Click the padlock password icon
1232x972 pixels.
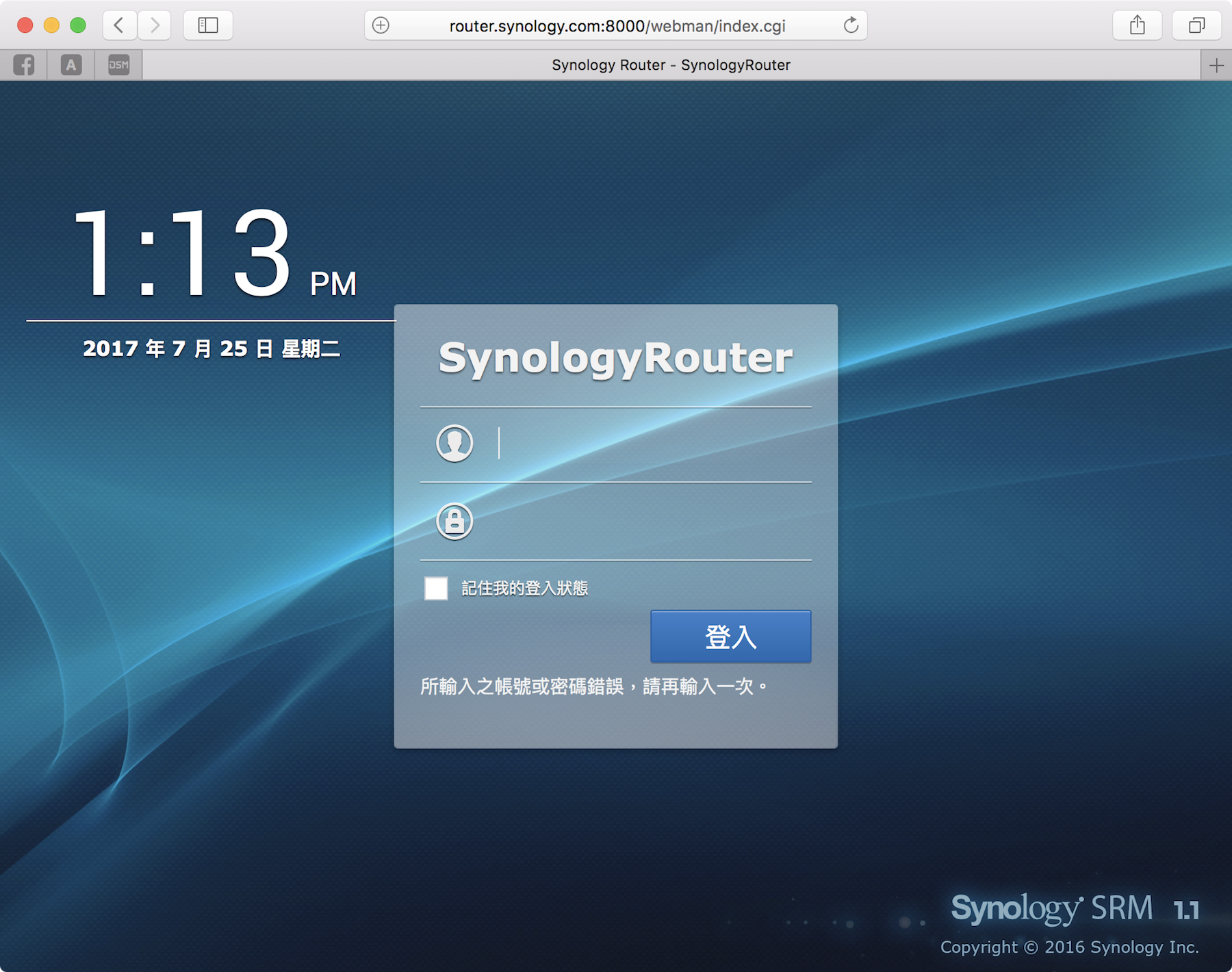454,522
